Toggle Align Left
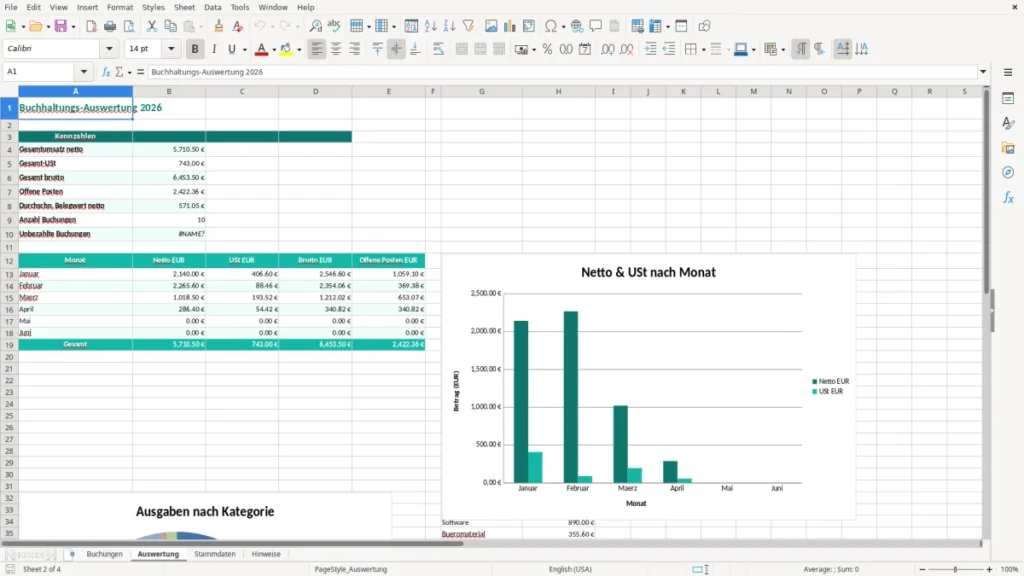This screenshot has height=576, width=1024. 317,49
